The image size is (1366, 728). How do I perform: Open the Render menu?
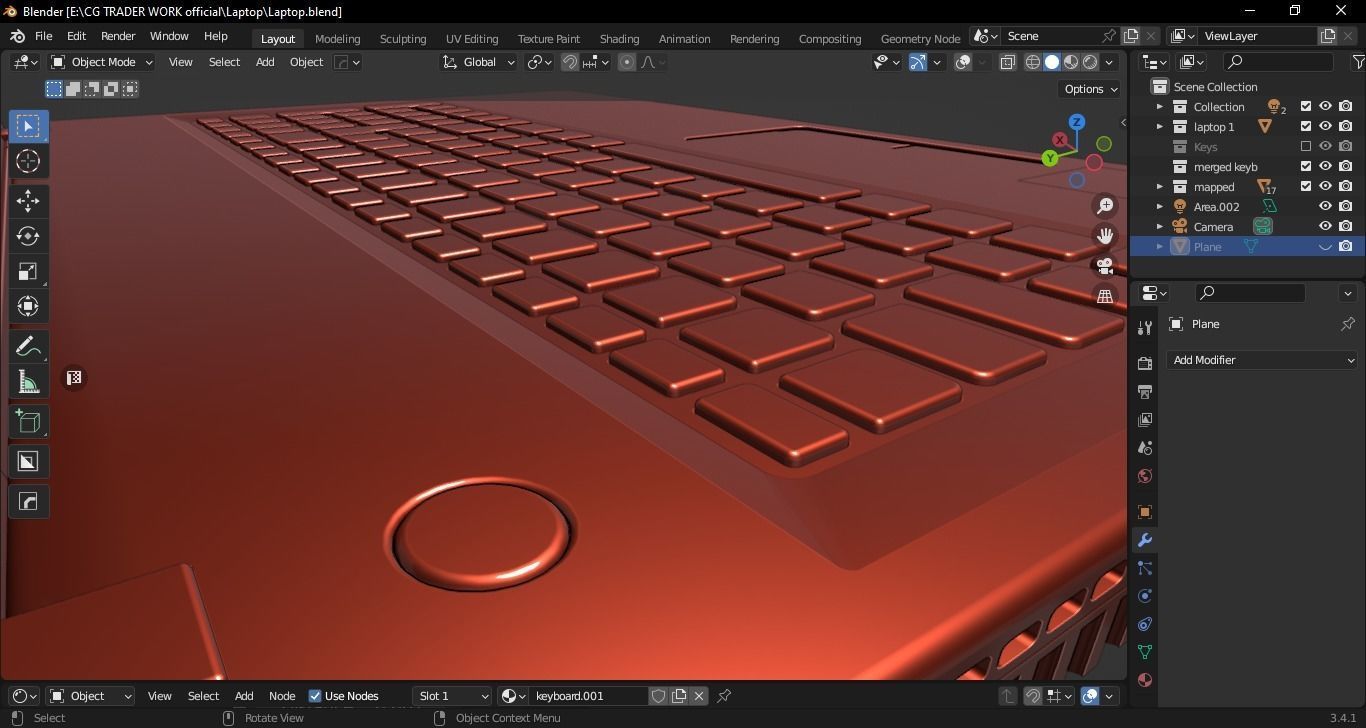tap(118, 36)
